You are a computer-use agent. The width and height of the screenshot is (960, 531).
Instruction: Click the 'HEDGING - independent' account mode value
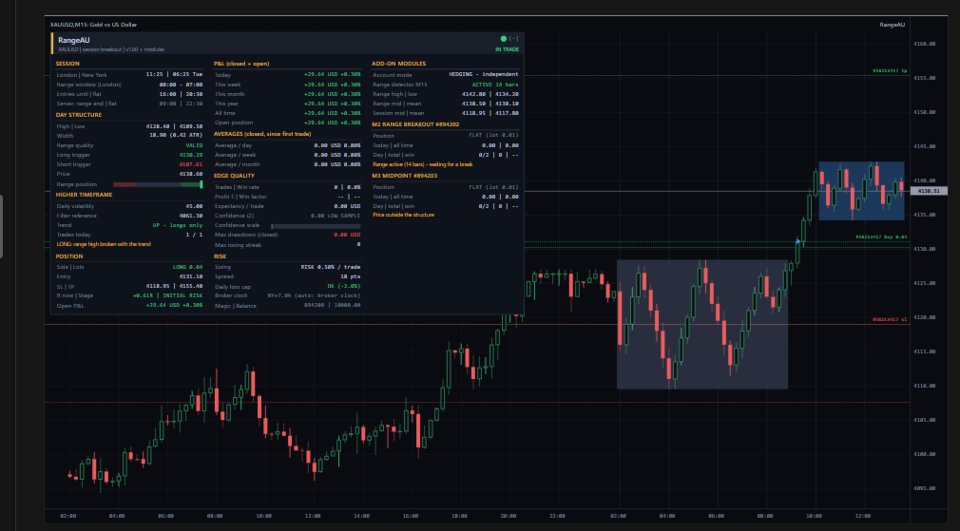tap(484, 75)
